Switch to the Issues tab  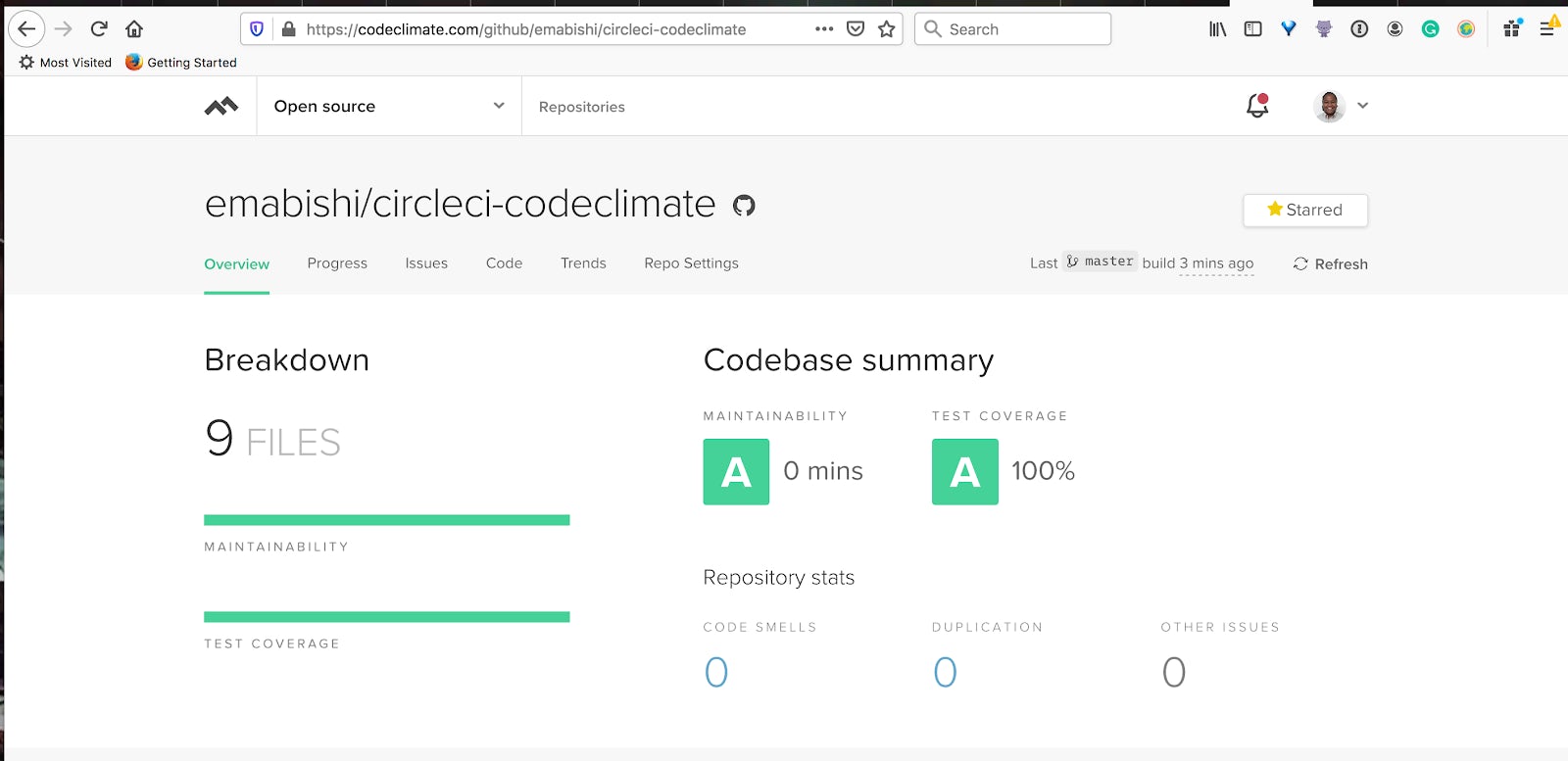[x=426, y=263]
